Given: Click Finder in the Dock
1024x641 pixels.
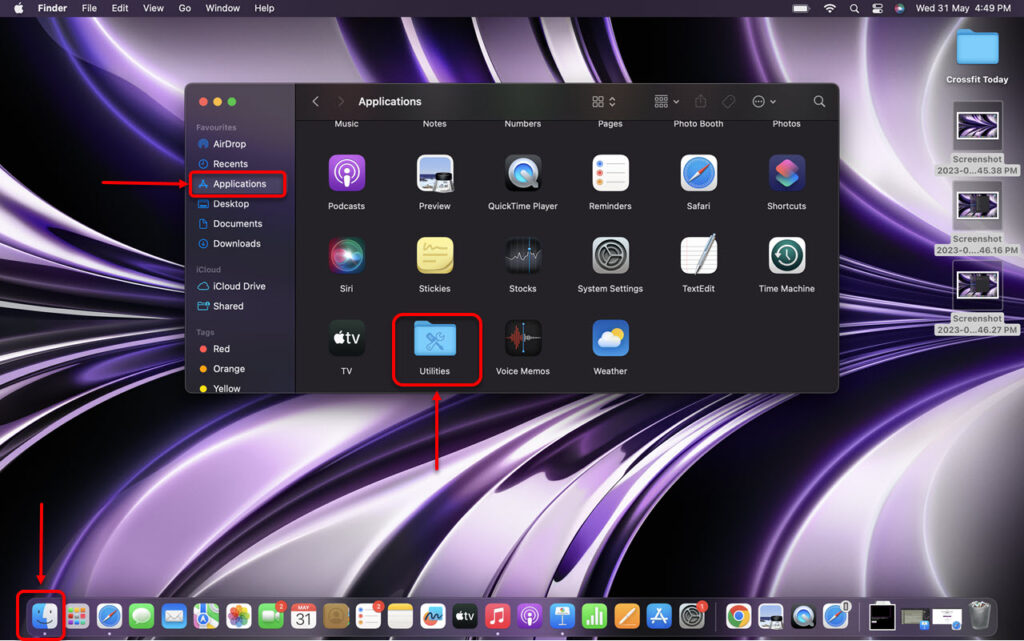Looking at the screenshot, I should coord(44,616).
